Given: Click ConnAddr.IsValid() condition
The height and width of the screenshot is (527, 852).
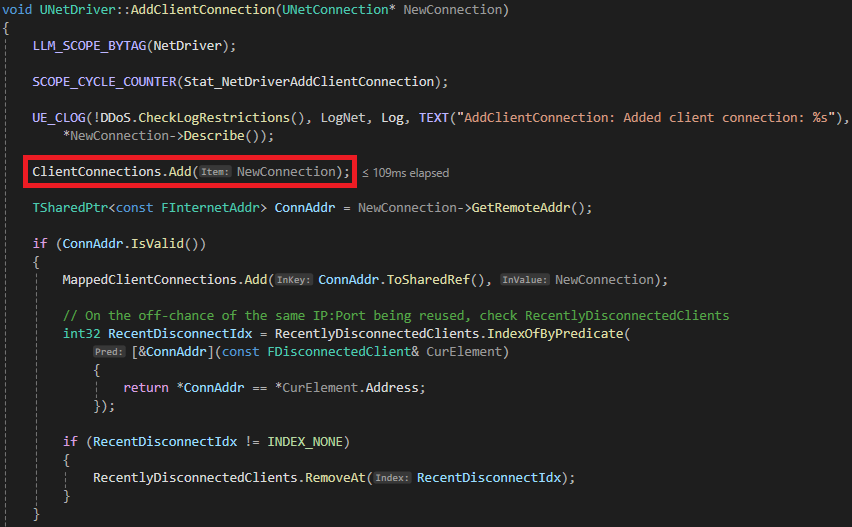Looking at the screenshot, I should (x=130, y=243).
